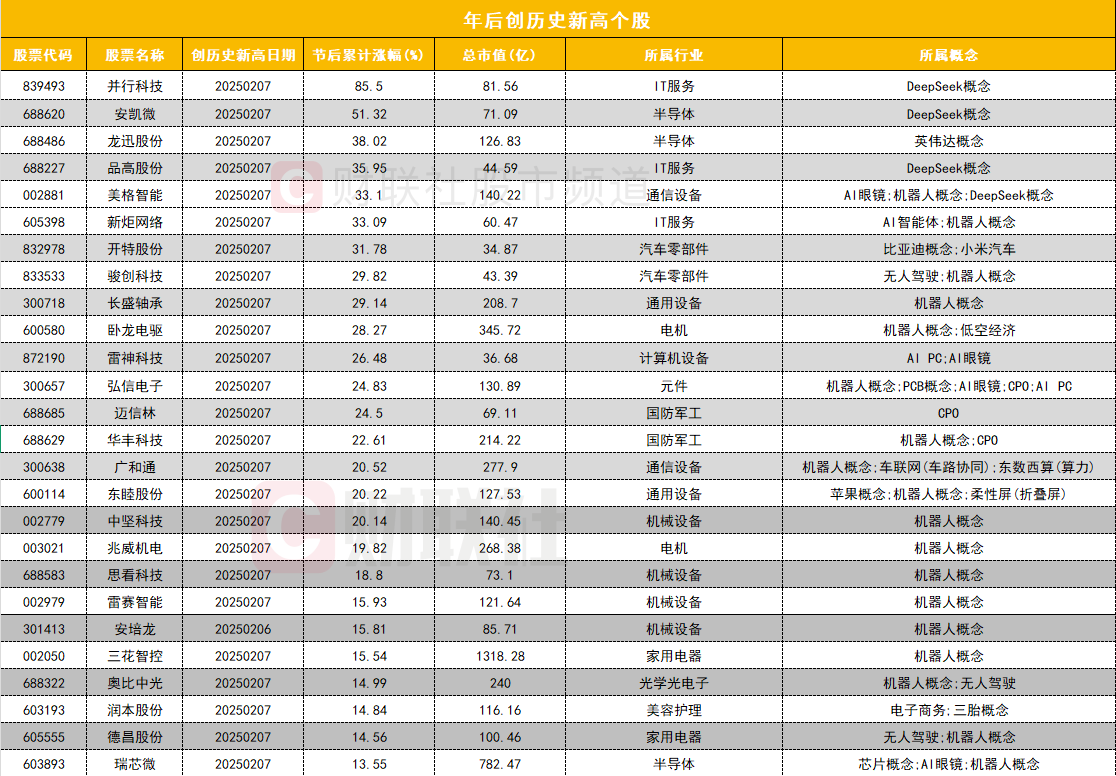
Task: Click the 年后创历史新高个股 title bar
Action: pos(558,19)
